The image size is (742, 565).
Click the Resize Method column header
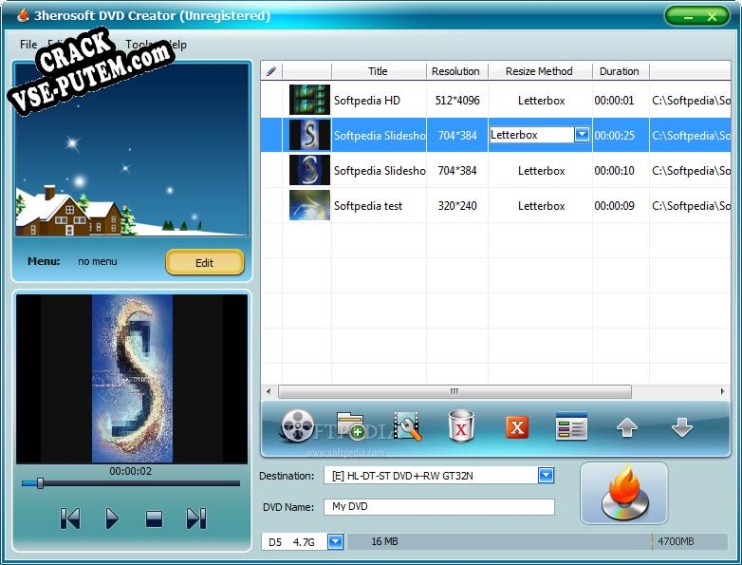(539, 71)
